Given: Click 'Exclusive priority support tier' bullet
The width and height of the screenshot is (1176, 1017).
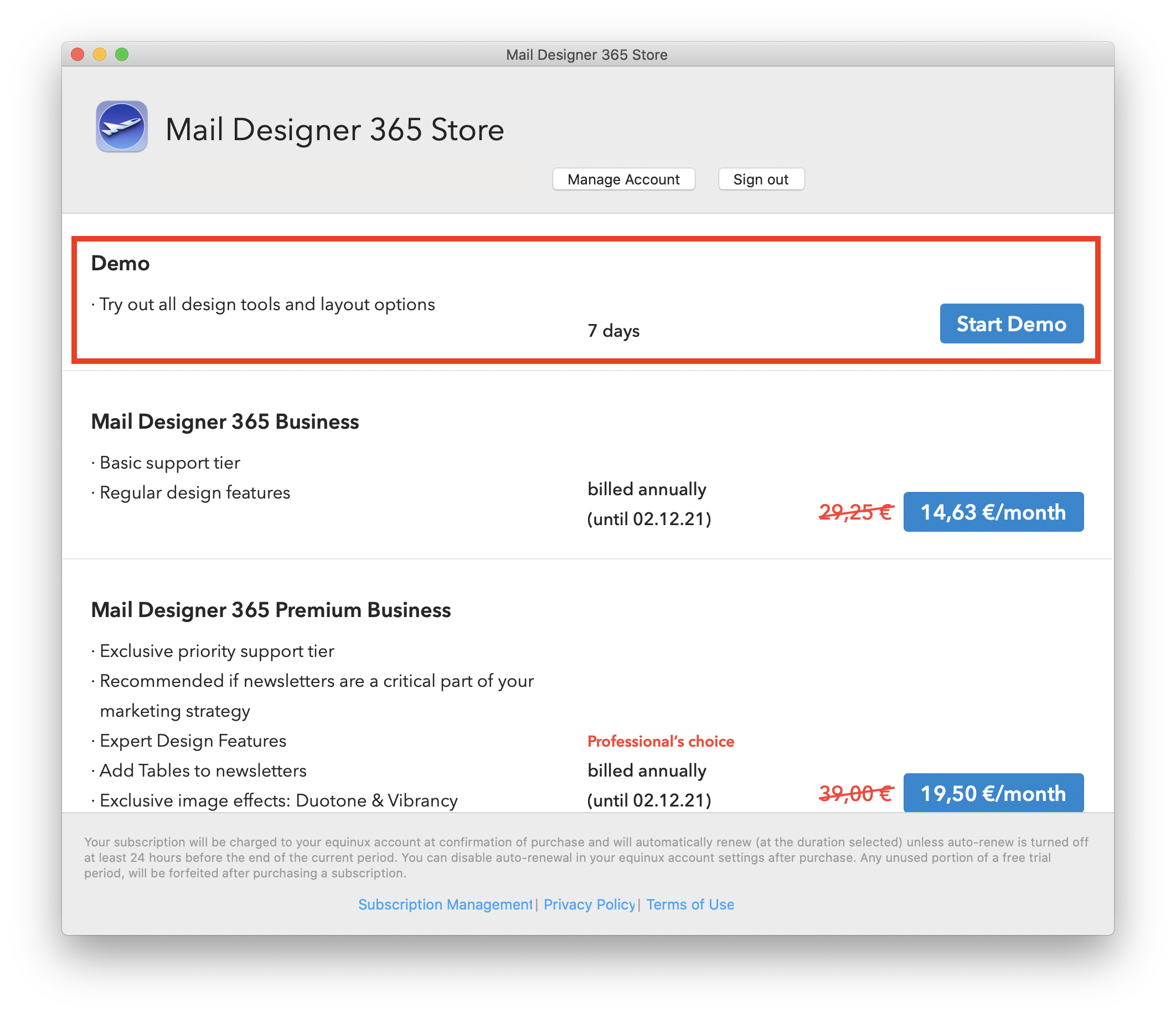Looking at the screenshot, I should tap(213, 651).
